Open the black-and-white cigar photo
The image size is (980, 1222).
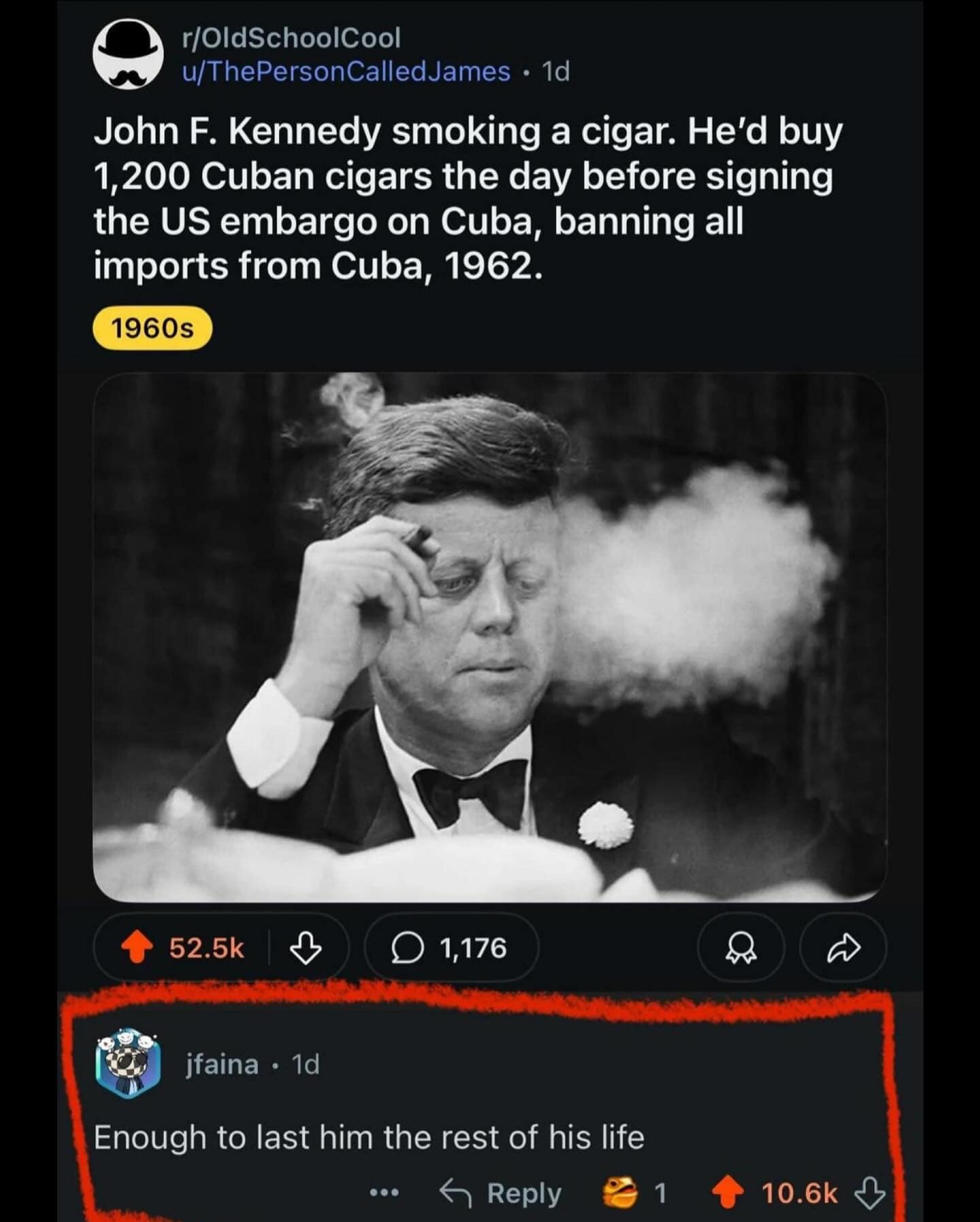click(x=489, y=636)
